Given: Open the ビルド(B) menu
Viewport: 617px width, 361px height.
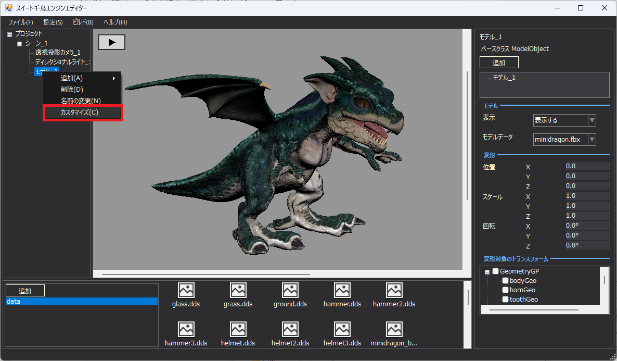Looking at the screenshot, I should pos(83,22).
